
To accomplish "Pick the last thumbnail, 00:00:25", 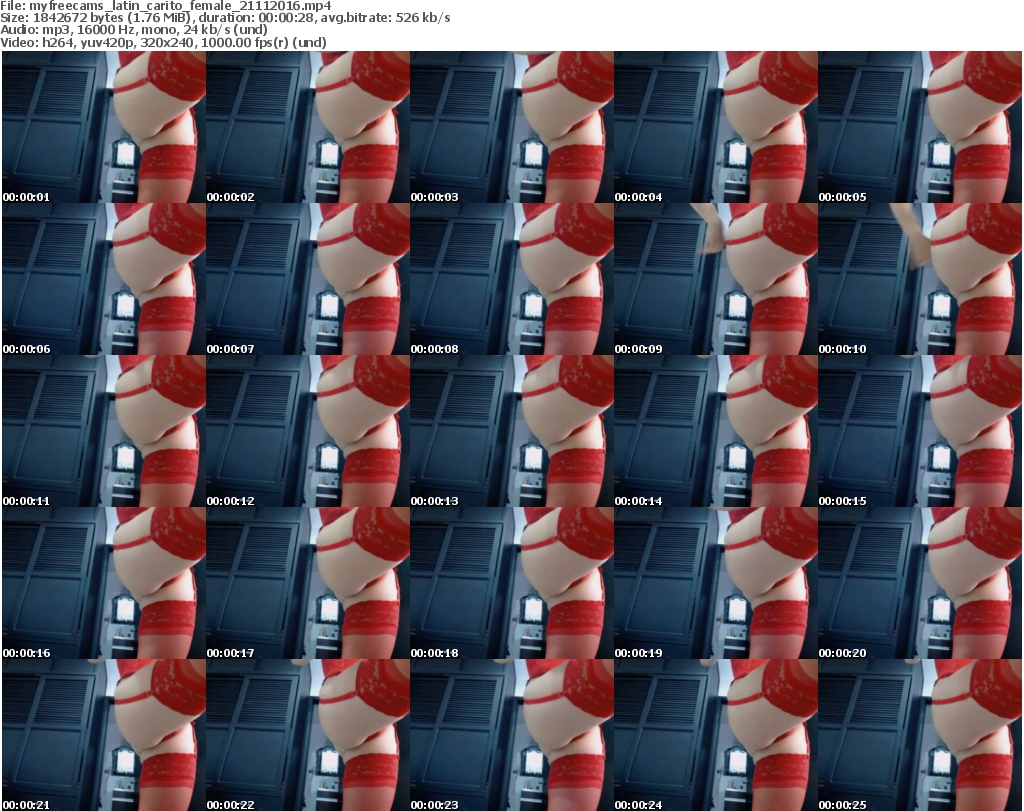I will tap(920, 735).
